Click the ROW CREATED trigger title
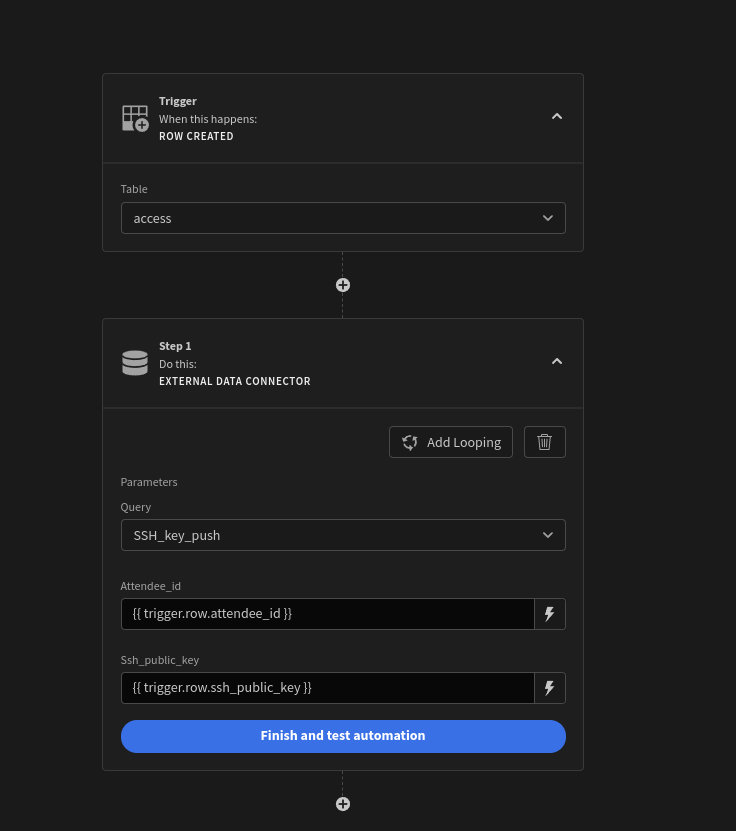The width and height of the screenshot is (736, 831). pyautogui.click(x=196, y=136)
